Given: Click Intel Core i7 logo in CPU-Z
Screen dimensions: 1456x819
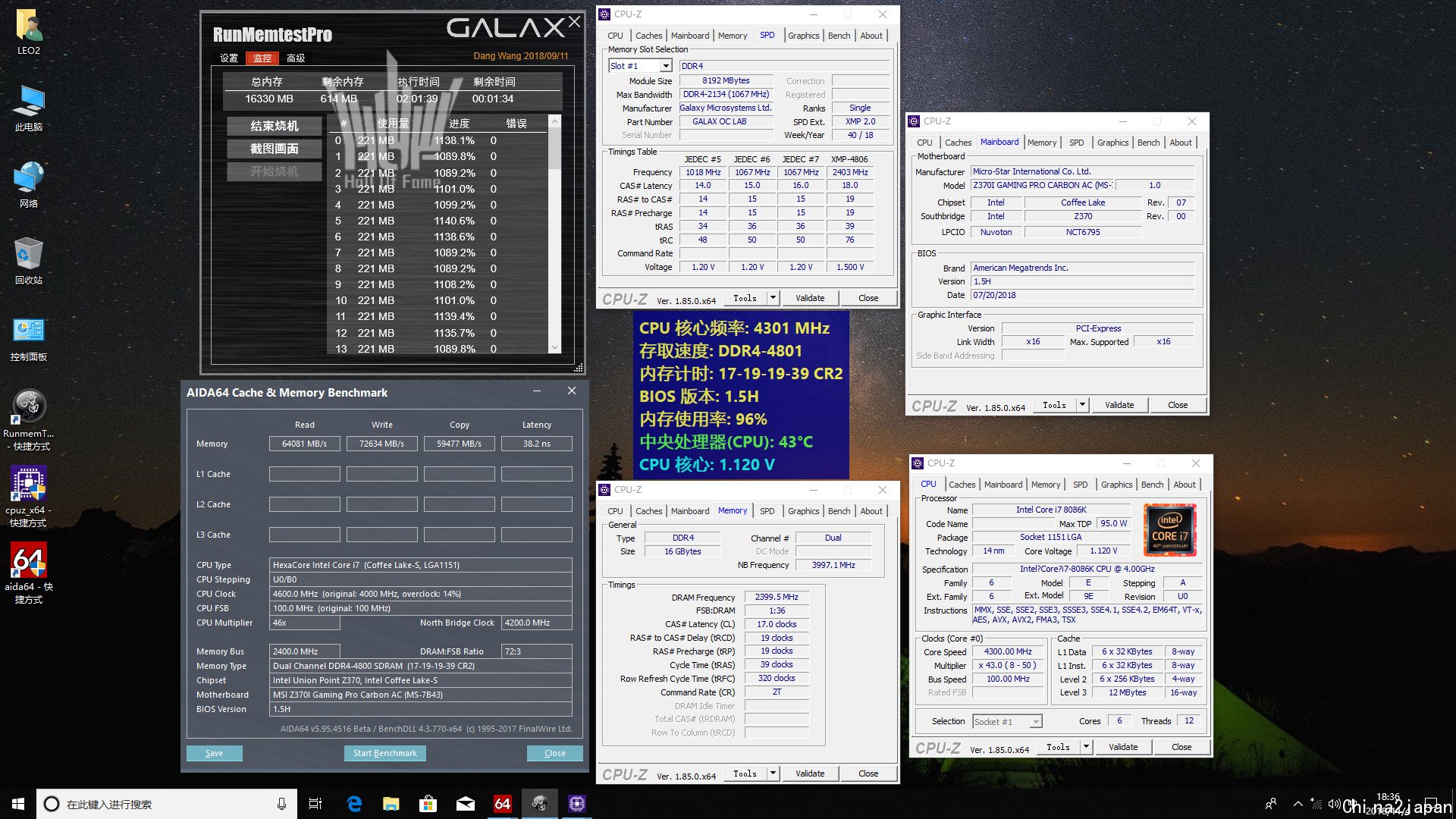Looking at the screenshot, I should point(1170,530).
